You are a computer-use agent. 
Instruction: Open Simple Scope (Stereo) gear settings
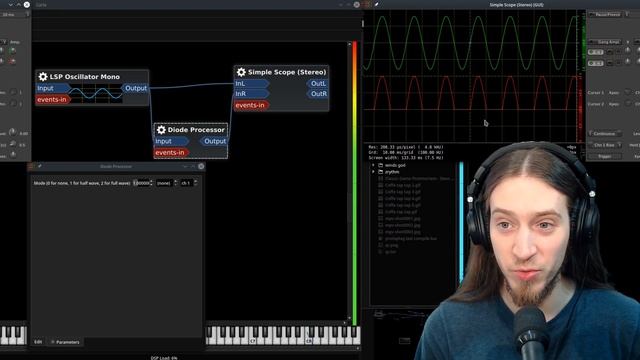(241, 72)
